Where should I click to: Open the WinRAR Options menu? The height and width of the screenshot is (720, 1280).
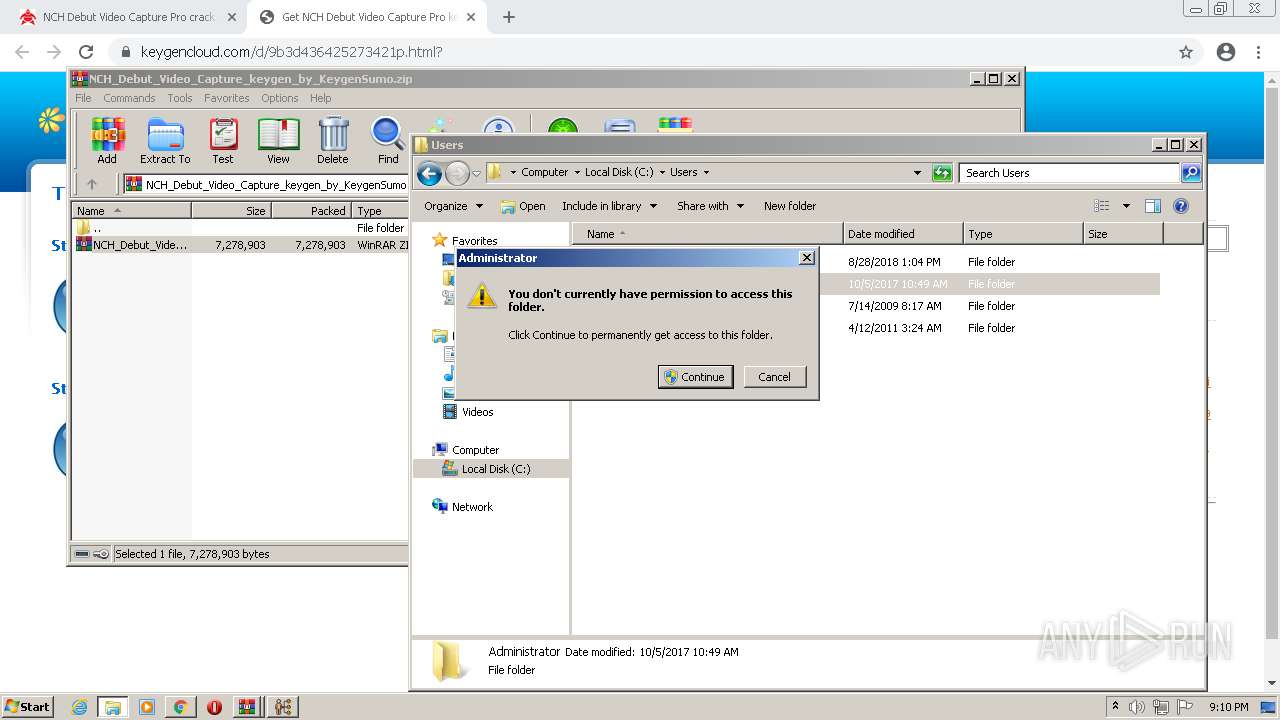click(280, 98)
